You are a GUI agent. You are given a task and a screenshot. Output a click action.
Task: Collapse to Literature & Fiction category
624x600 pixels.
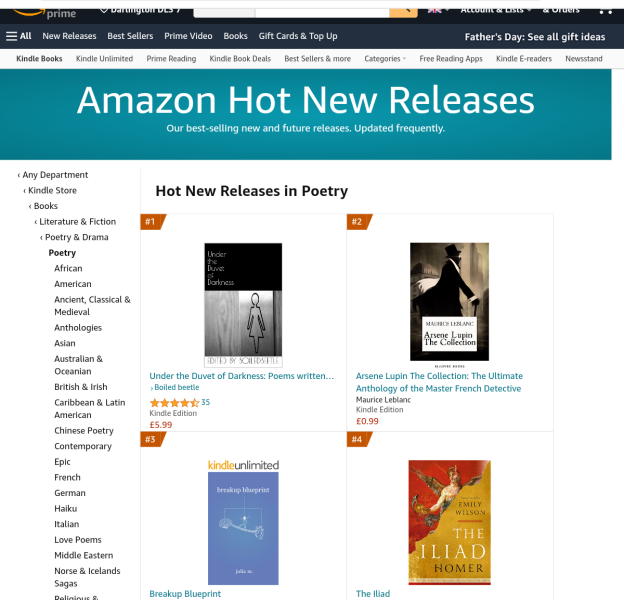tap(78, 222)
